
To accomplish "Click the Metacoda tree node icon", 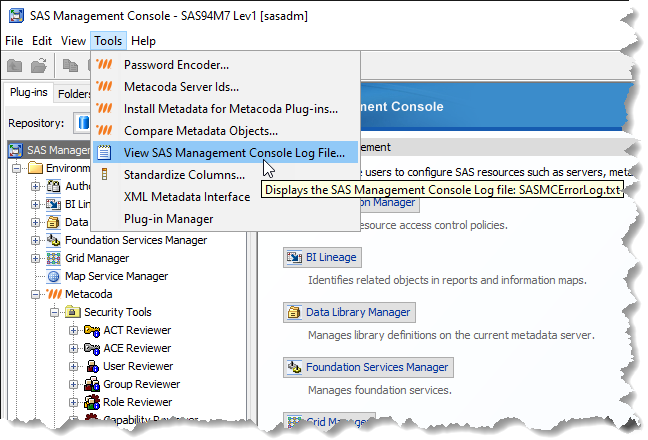I will pyautogui.click(x=54, y=294).
